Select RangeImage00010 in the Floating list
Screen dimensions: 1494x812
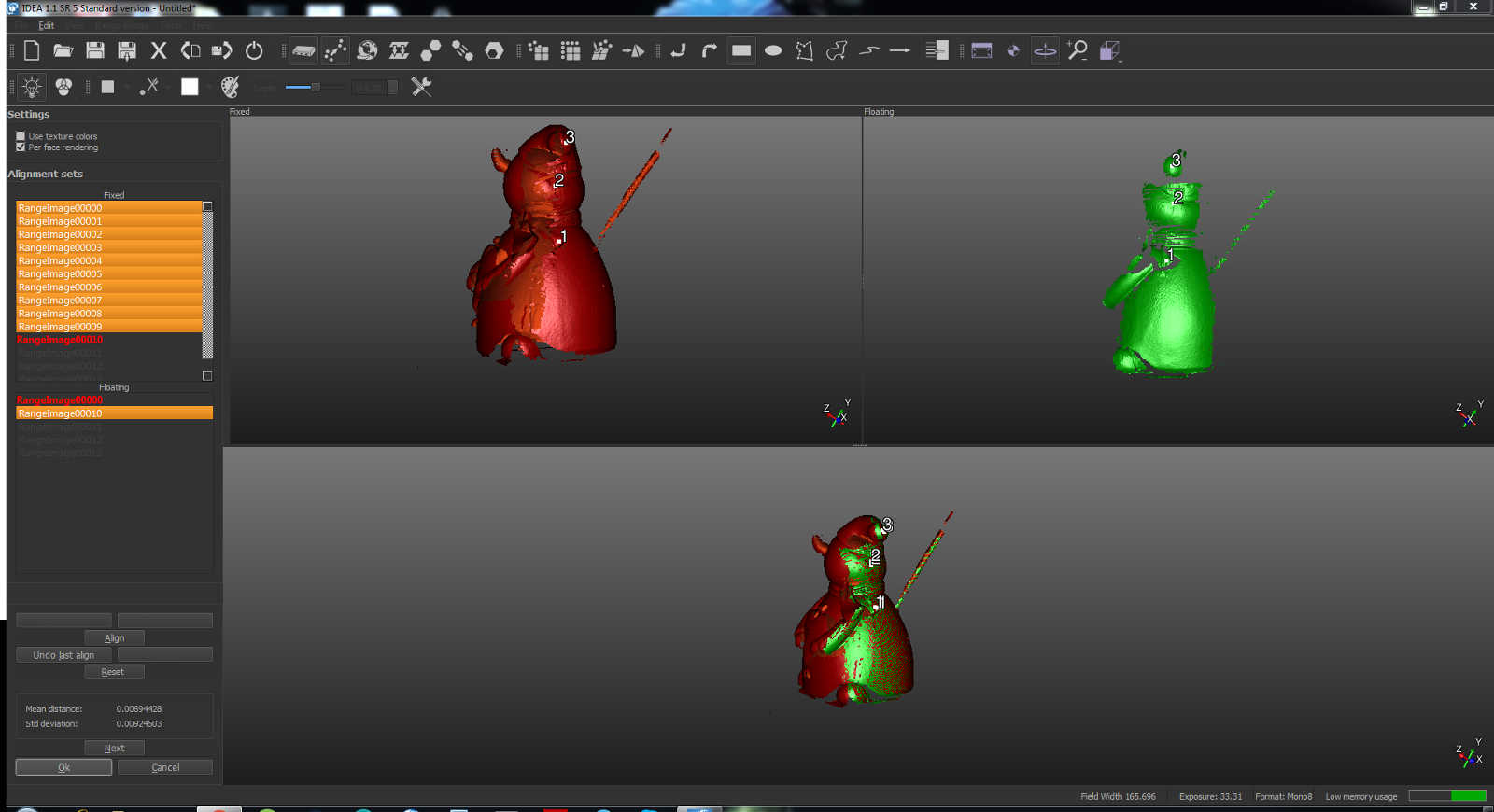(x=115, y=413)
